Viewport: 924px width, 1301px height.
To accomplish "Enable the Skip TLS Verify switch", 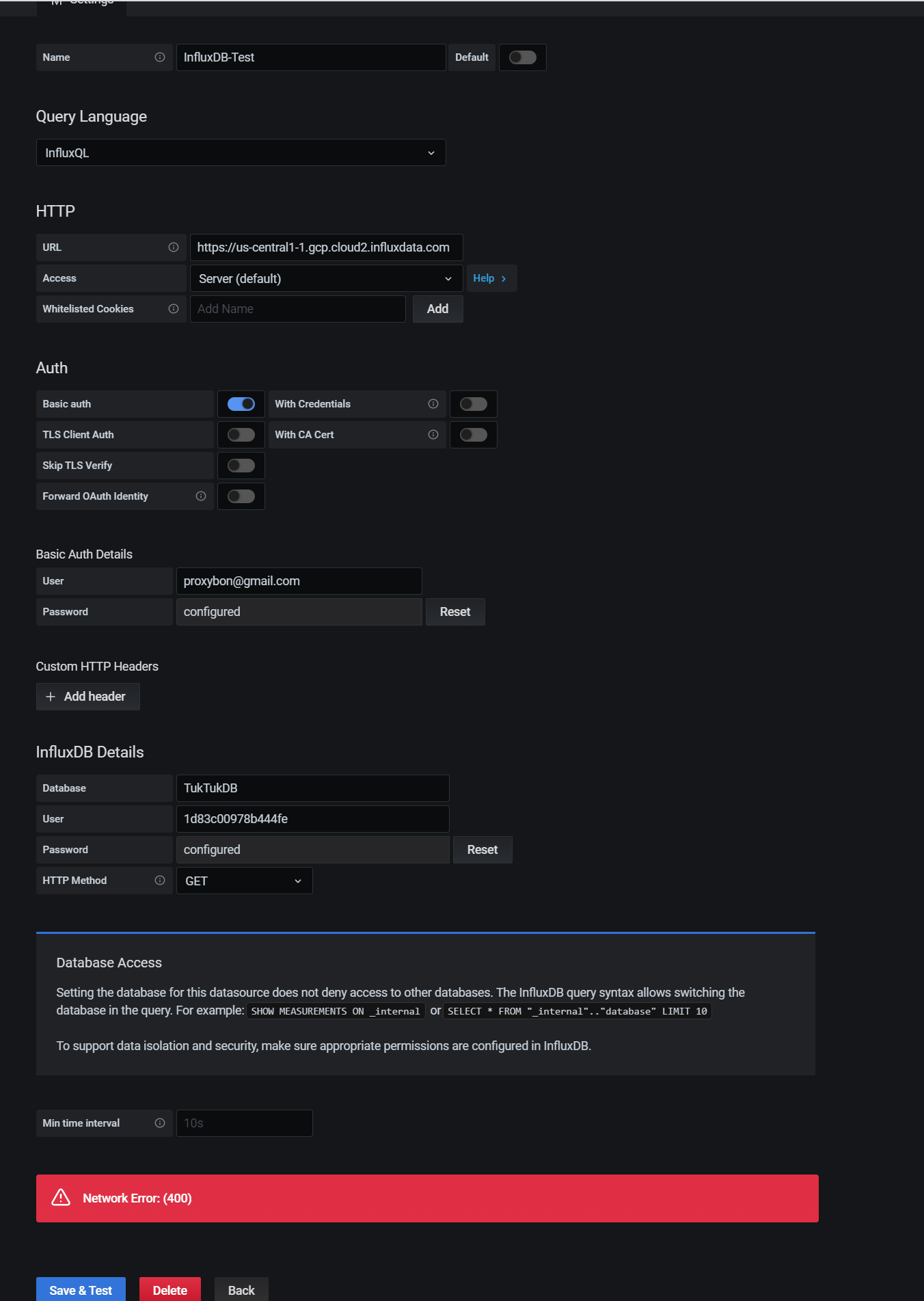I will (x=241, y=466).
